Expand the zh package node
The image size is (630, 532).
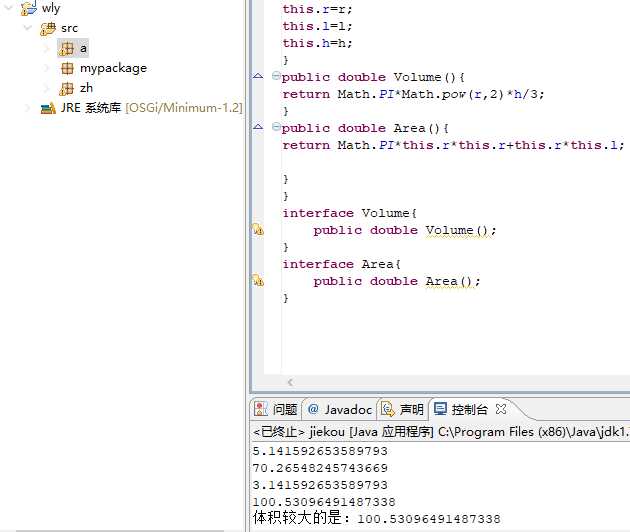click(x=47, y=88)
